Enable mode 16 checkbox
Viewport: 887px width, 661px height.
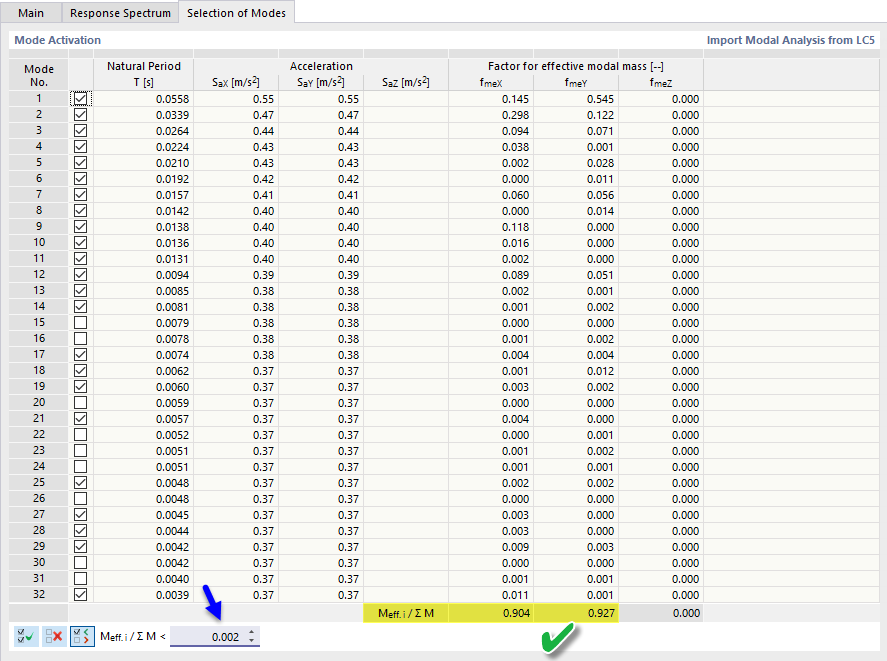(x=80, y=338)
